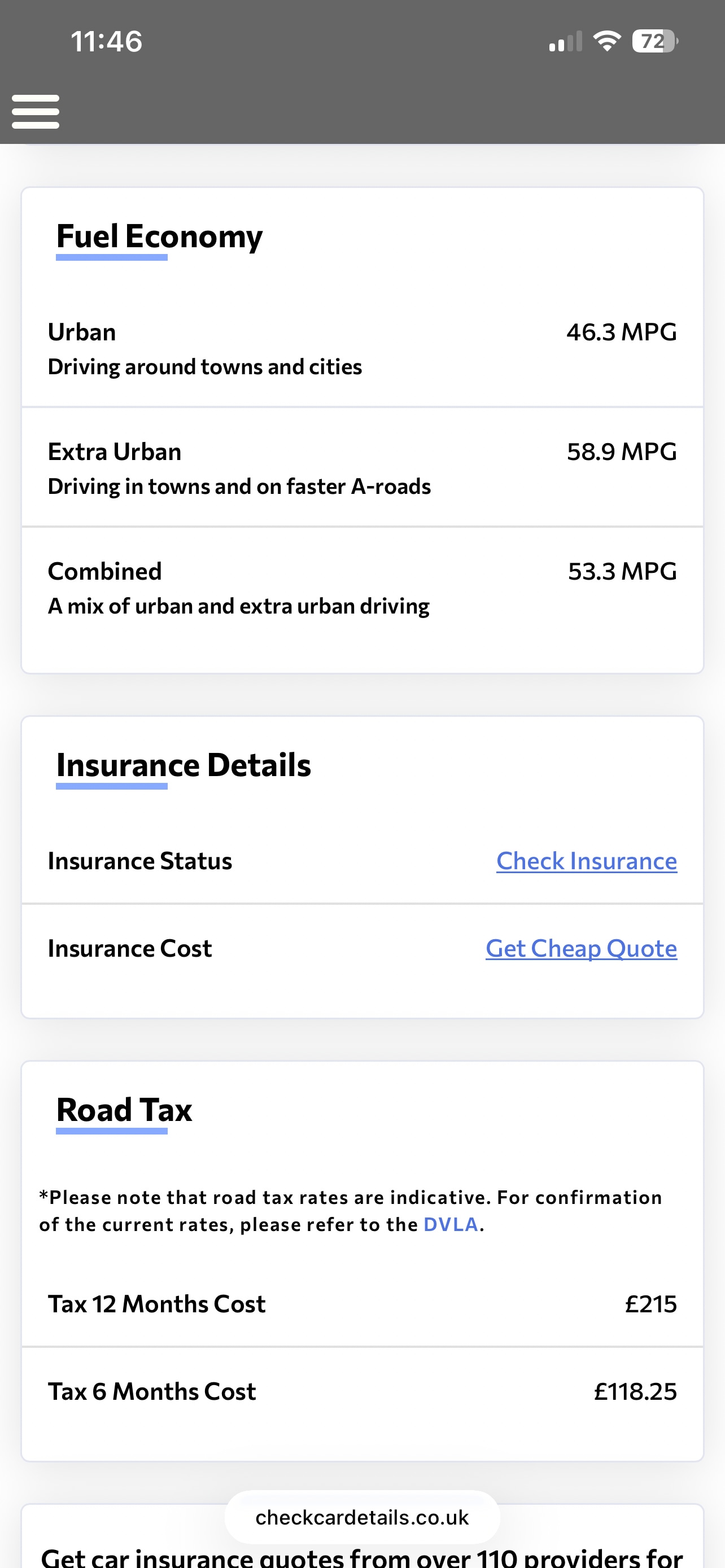Tap the Insurance Status label

140,861
